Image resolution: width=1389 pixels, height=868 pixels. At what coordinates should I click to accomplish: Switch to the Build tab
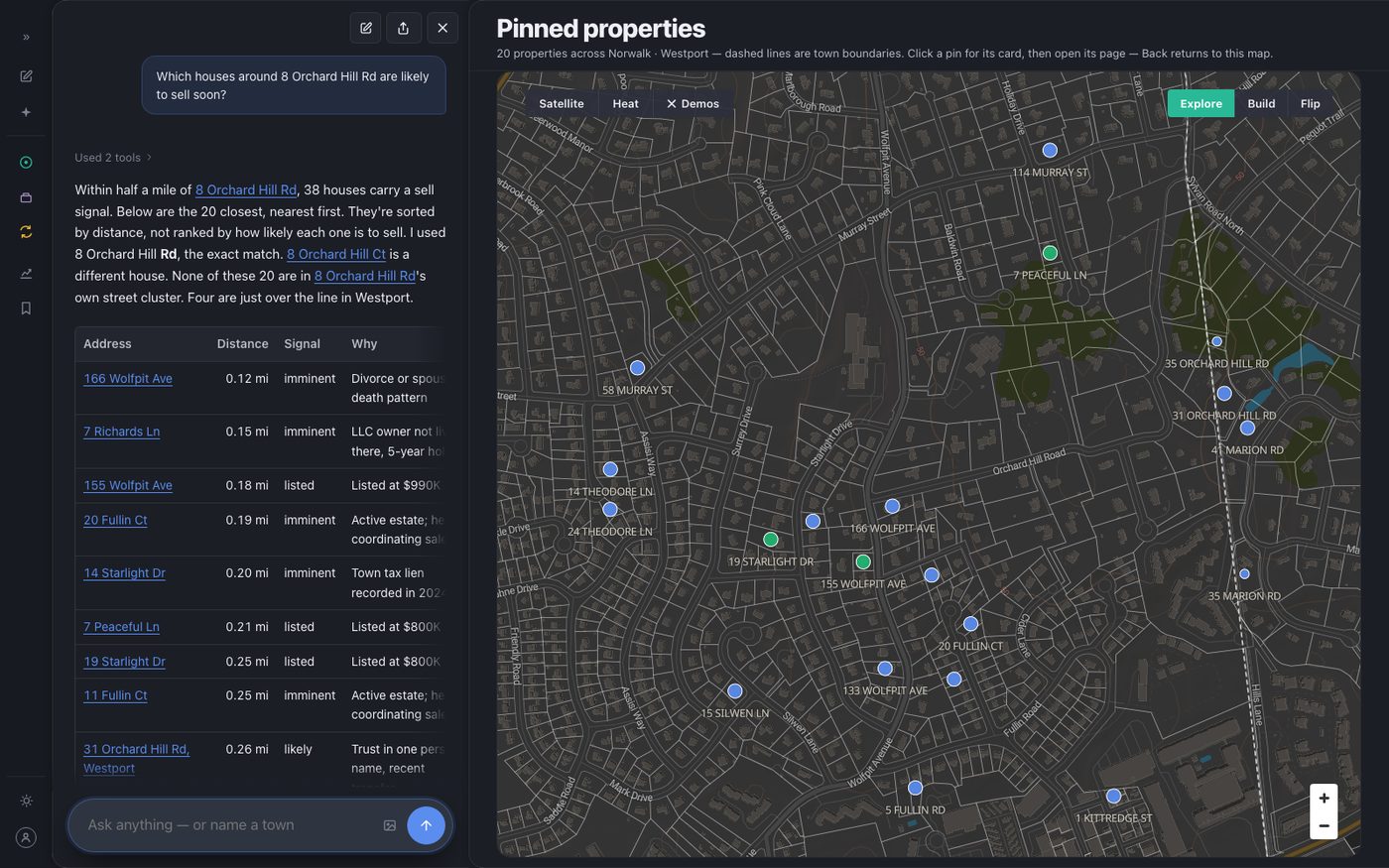coord(1261,103)
